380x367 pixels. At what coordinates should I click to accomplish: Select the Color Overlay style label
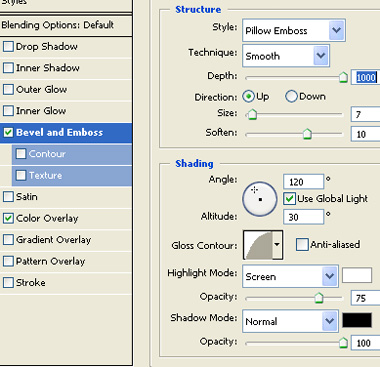click(47, 218)
